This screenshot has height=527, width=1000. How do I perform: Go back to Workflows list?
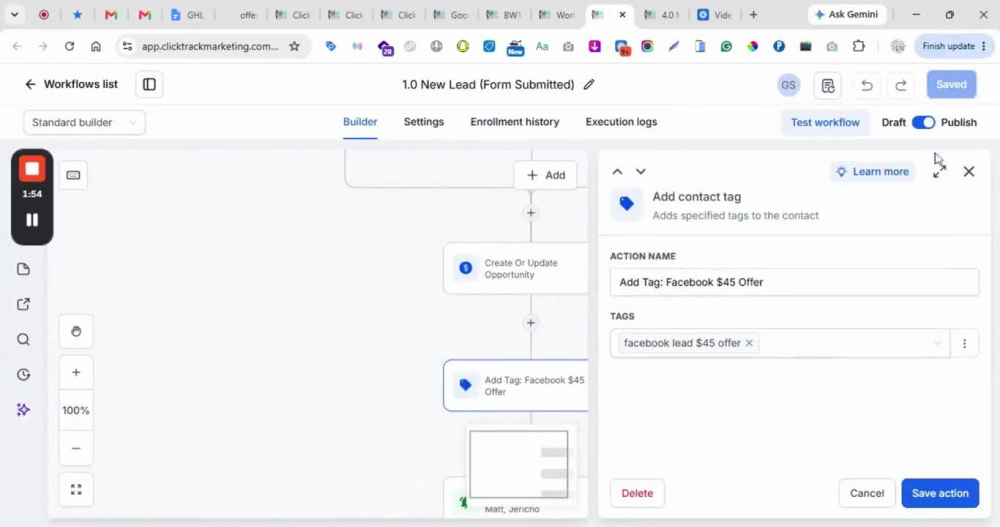[71, 84]
